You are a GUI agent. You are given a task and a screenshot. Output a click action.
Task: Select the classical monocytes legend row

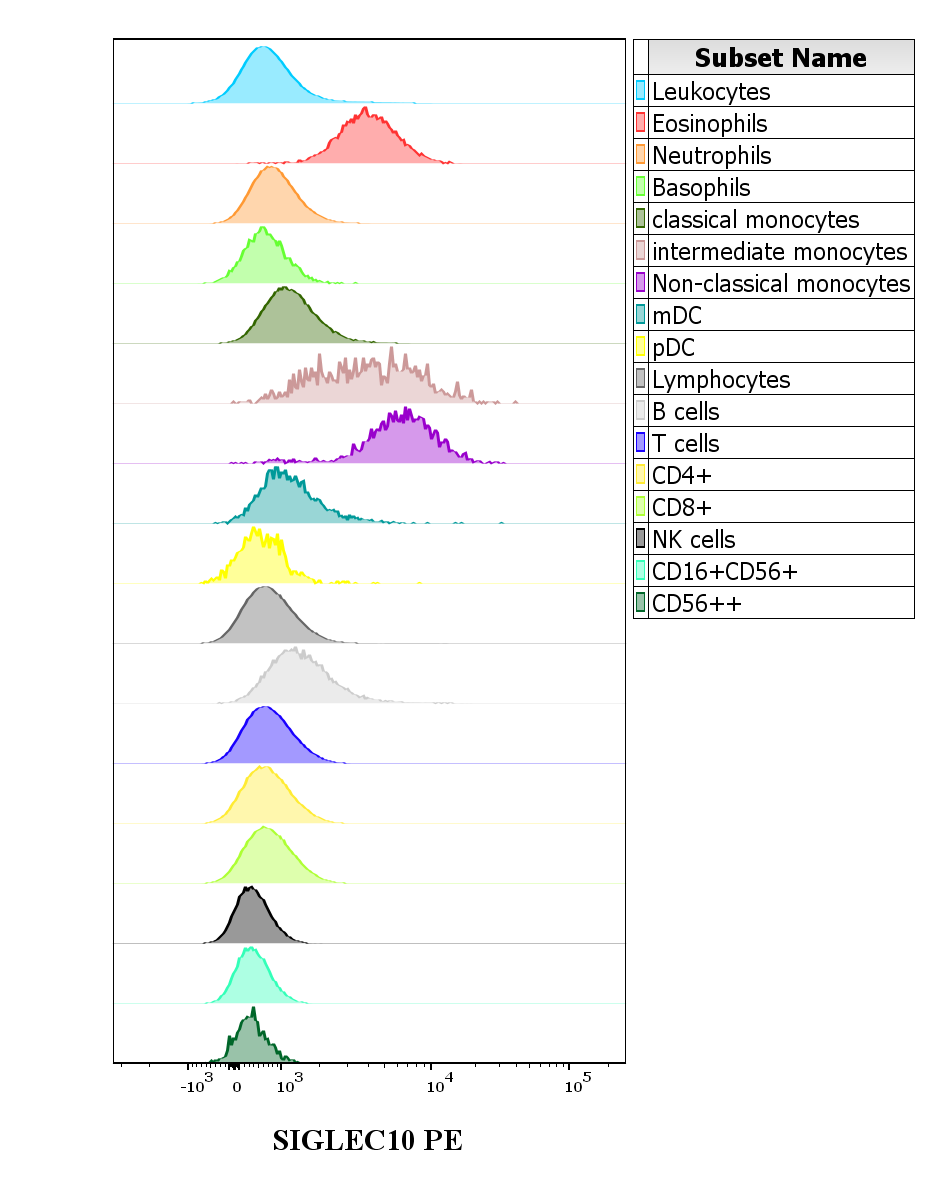coord(755,219)
